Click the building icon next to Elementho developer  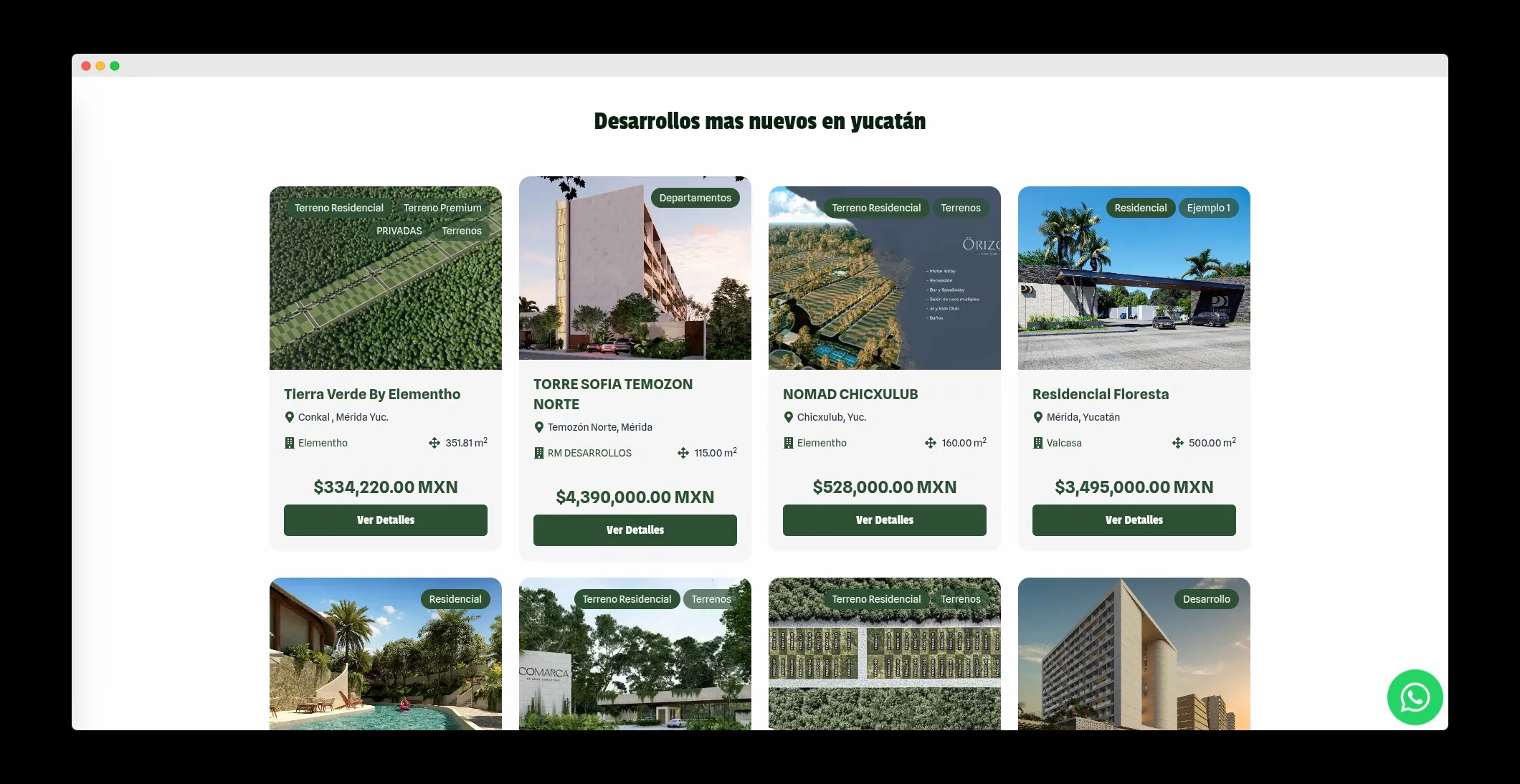pos(290,443)
